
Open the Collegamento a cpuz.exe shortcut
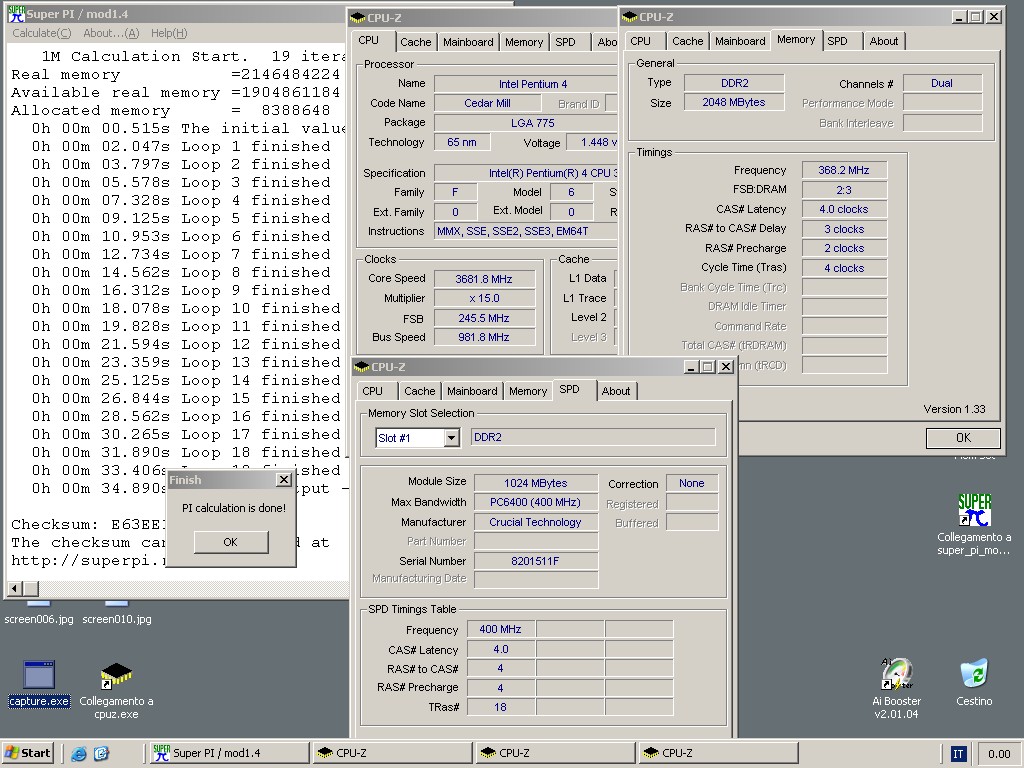116,690
